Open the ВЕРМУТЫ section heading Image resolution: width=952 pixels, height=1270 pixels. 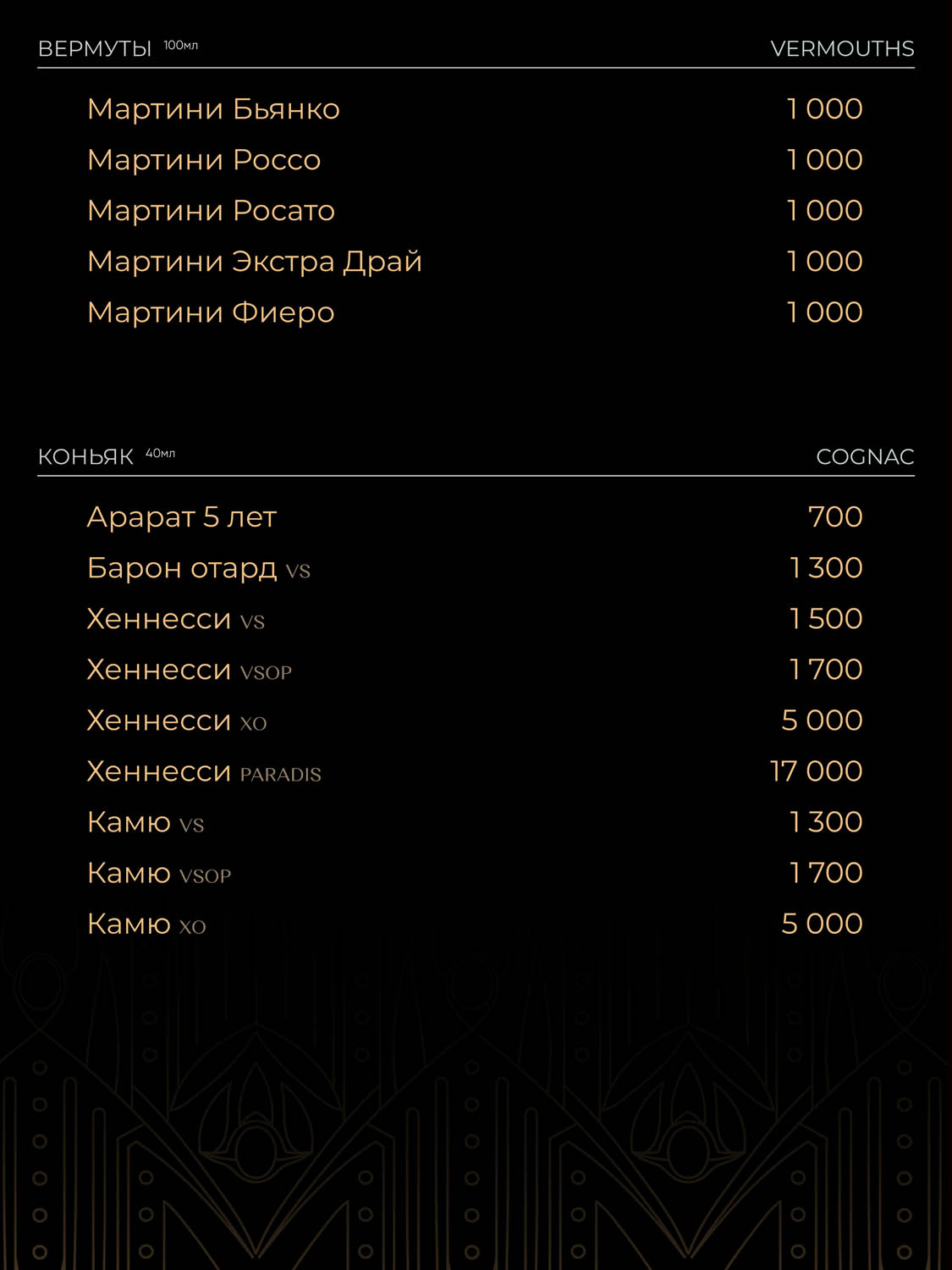[95, 48]
